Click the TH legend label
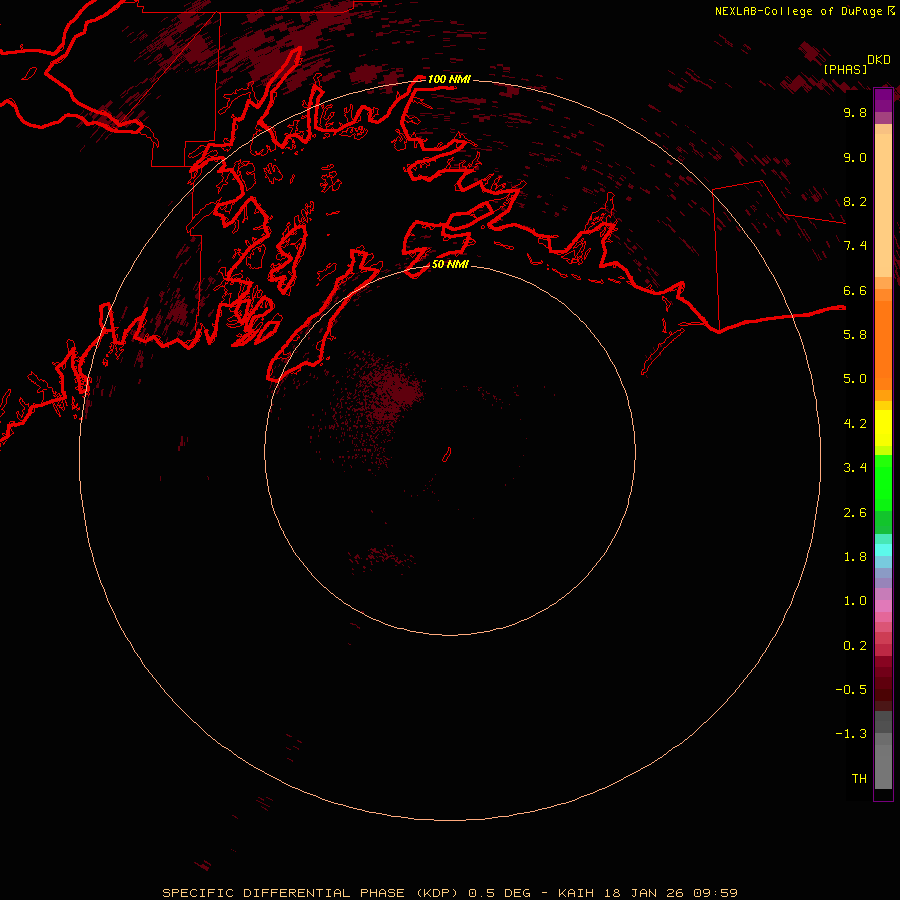The width and height of the screenshot is (900, 900). (x=859, y=779)
